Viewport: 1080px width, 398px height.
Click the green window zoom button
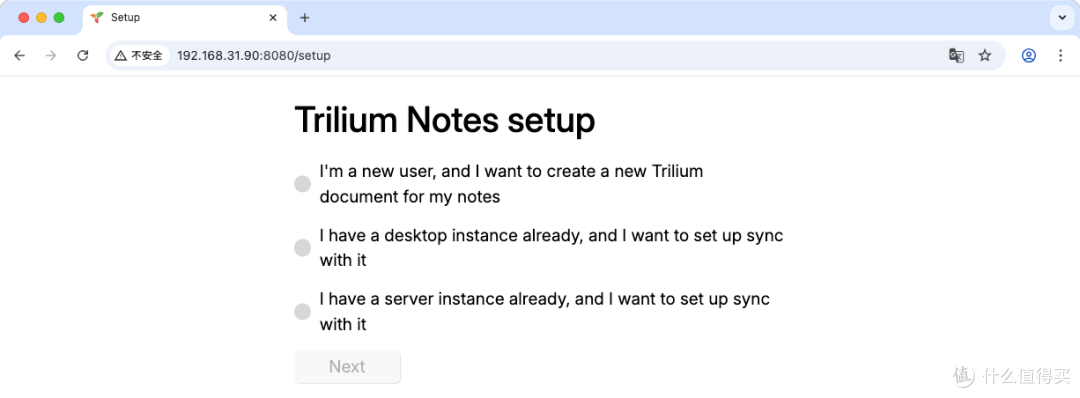point(59,18)
